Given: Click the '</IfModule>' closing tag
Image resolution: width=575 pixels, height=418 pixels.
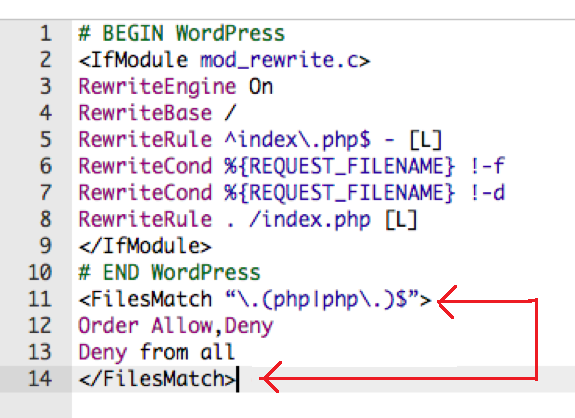Looking at the screenshot, I should pos(145,246).
